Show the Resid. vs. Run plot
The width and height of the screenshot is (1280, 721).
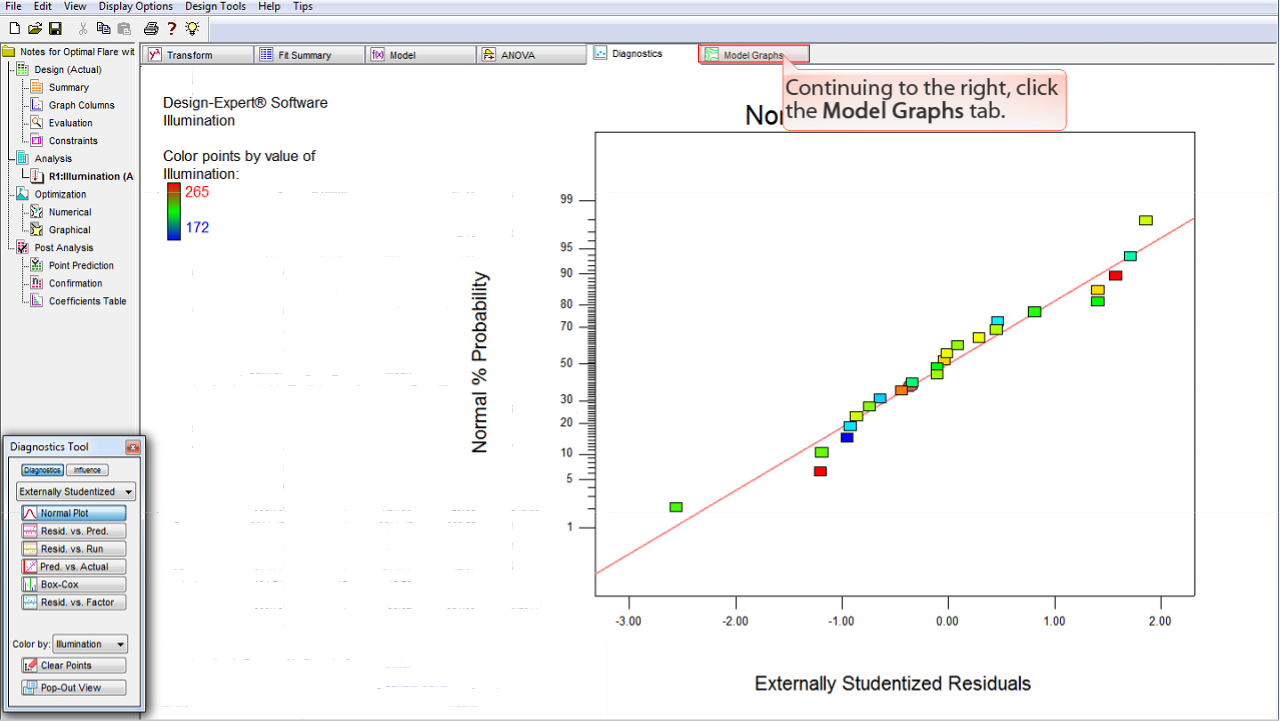73,549
